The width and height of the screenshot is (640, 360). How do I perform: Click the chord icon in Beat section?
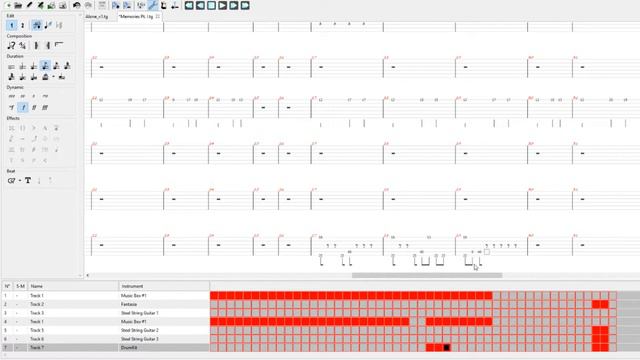[x=11, y=180]
